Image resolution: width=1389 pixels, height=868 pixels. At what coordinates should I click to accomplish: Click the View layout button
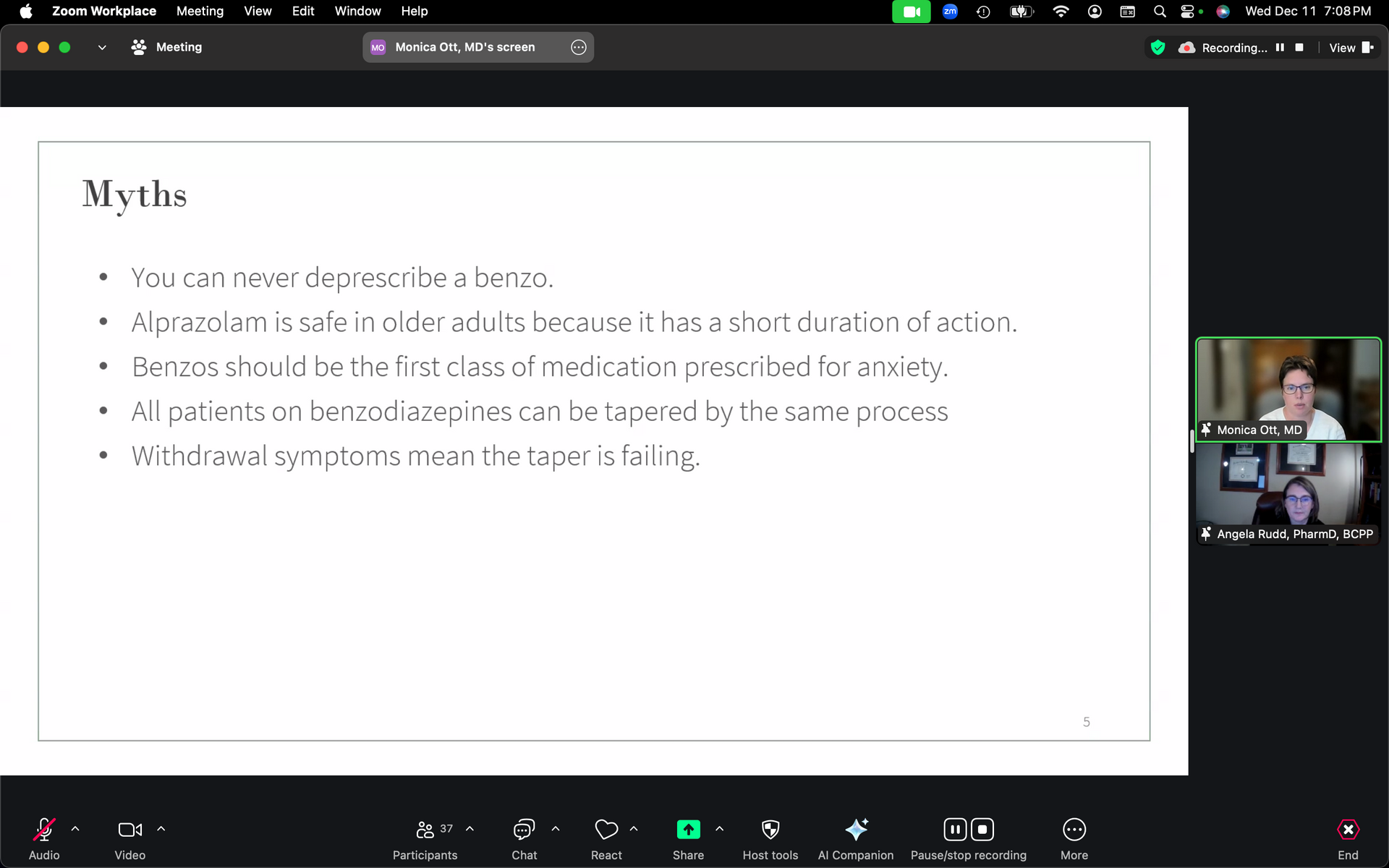pos(1350,48)
